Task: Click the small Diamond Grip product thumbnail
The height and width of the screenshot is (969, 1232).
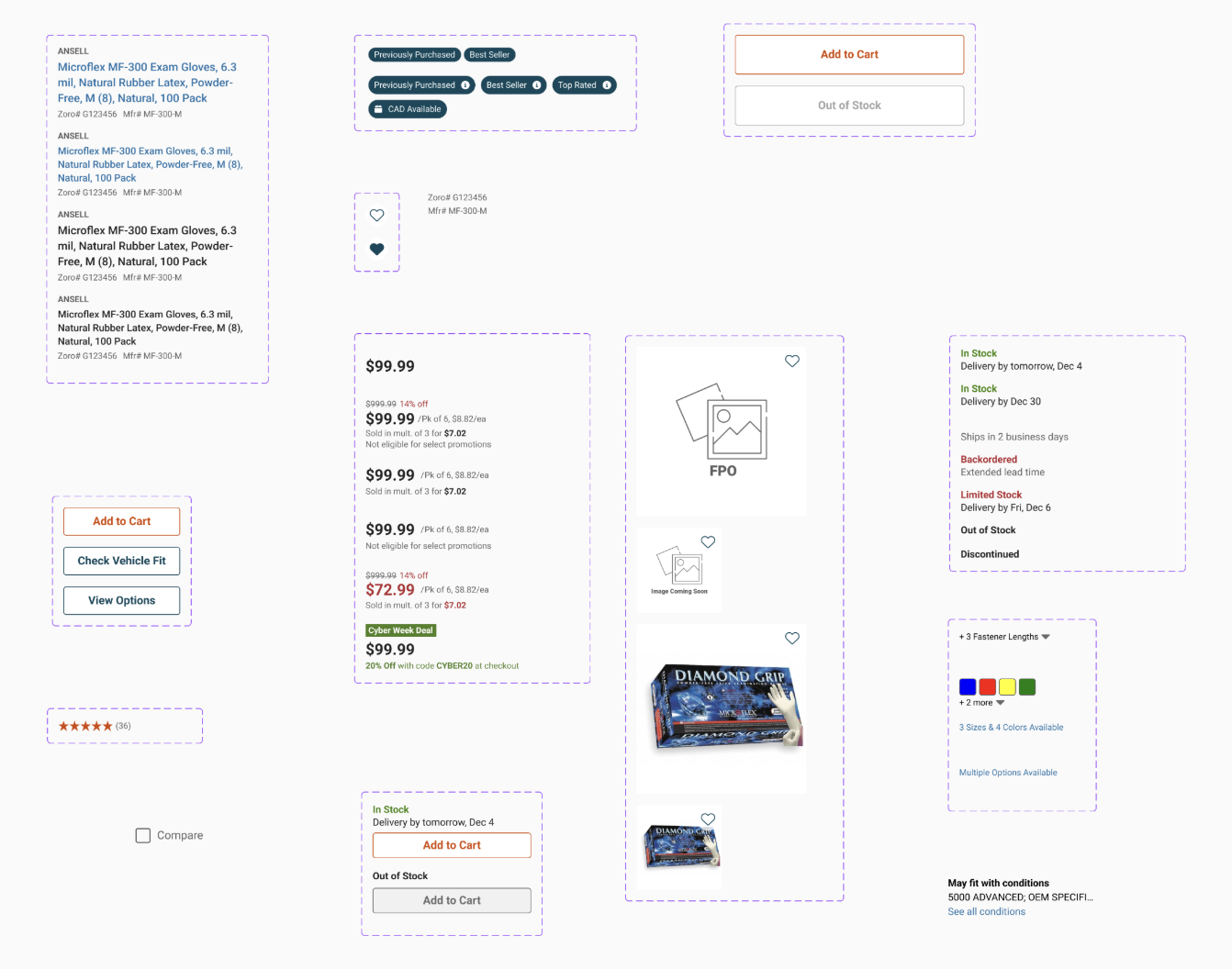Action: coord(679,846)
